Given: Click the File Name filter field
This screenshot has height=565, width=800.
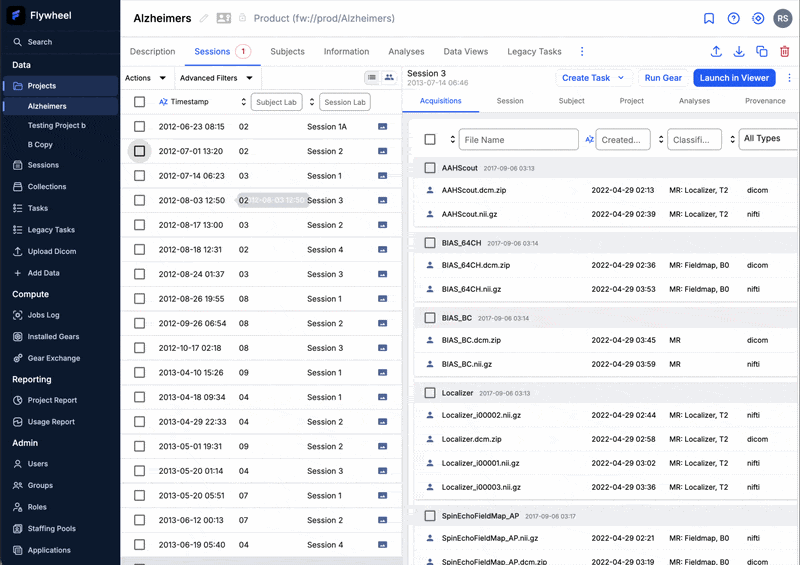Looking at the screenshot, I should [x=518, y=139].
